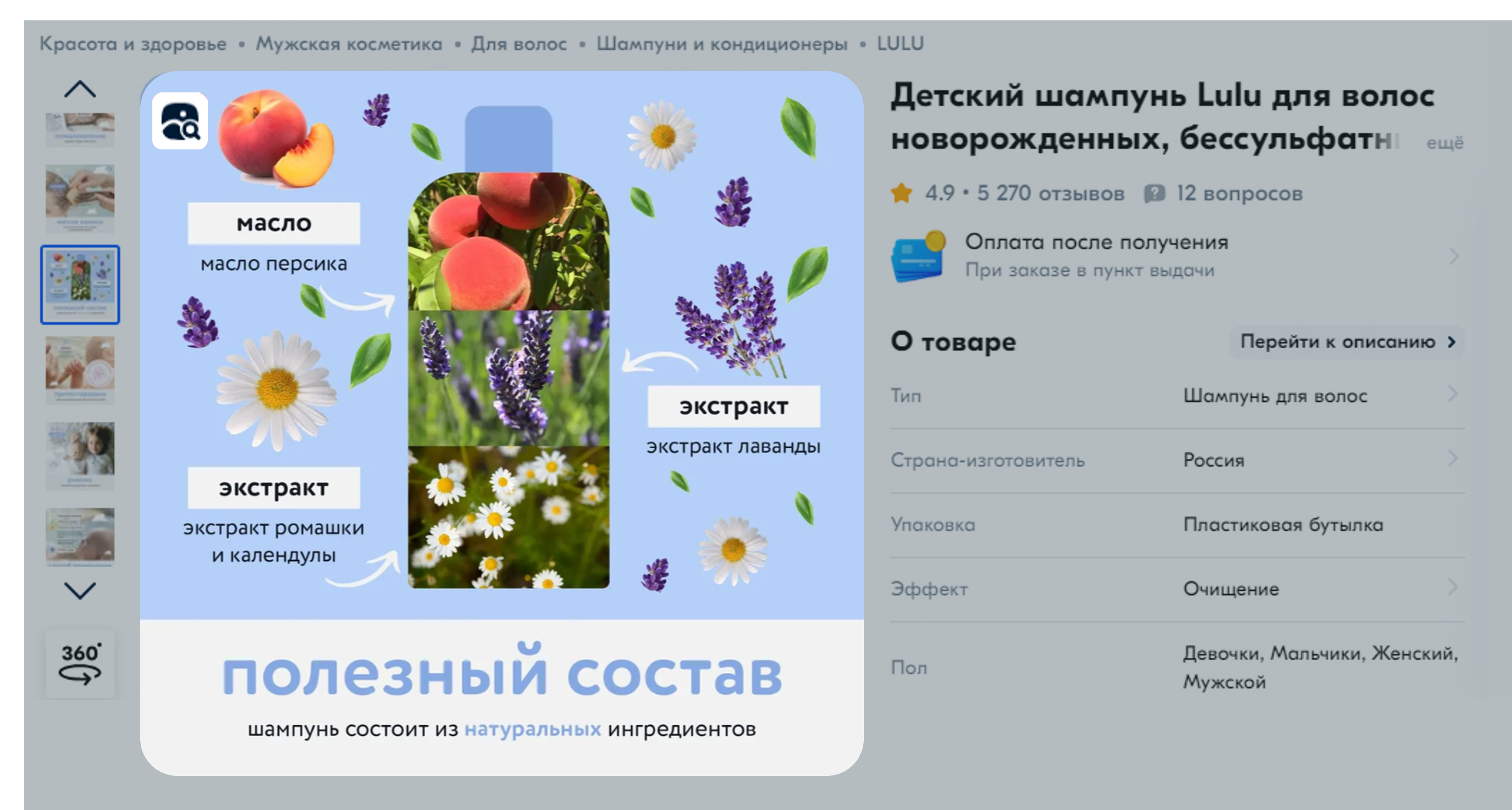This screenshot has width=1512, height=810.
Task: Open the Красота и здоровье breadcrumb
Action: click(x=133, y=44)
